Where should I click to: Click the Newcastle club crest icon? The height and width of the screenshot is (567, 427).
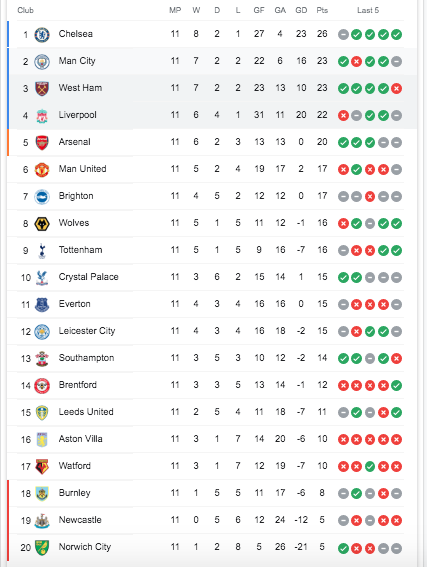click(42, 521)
